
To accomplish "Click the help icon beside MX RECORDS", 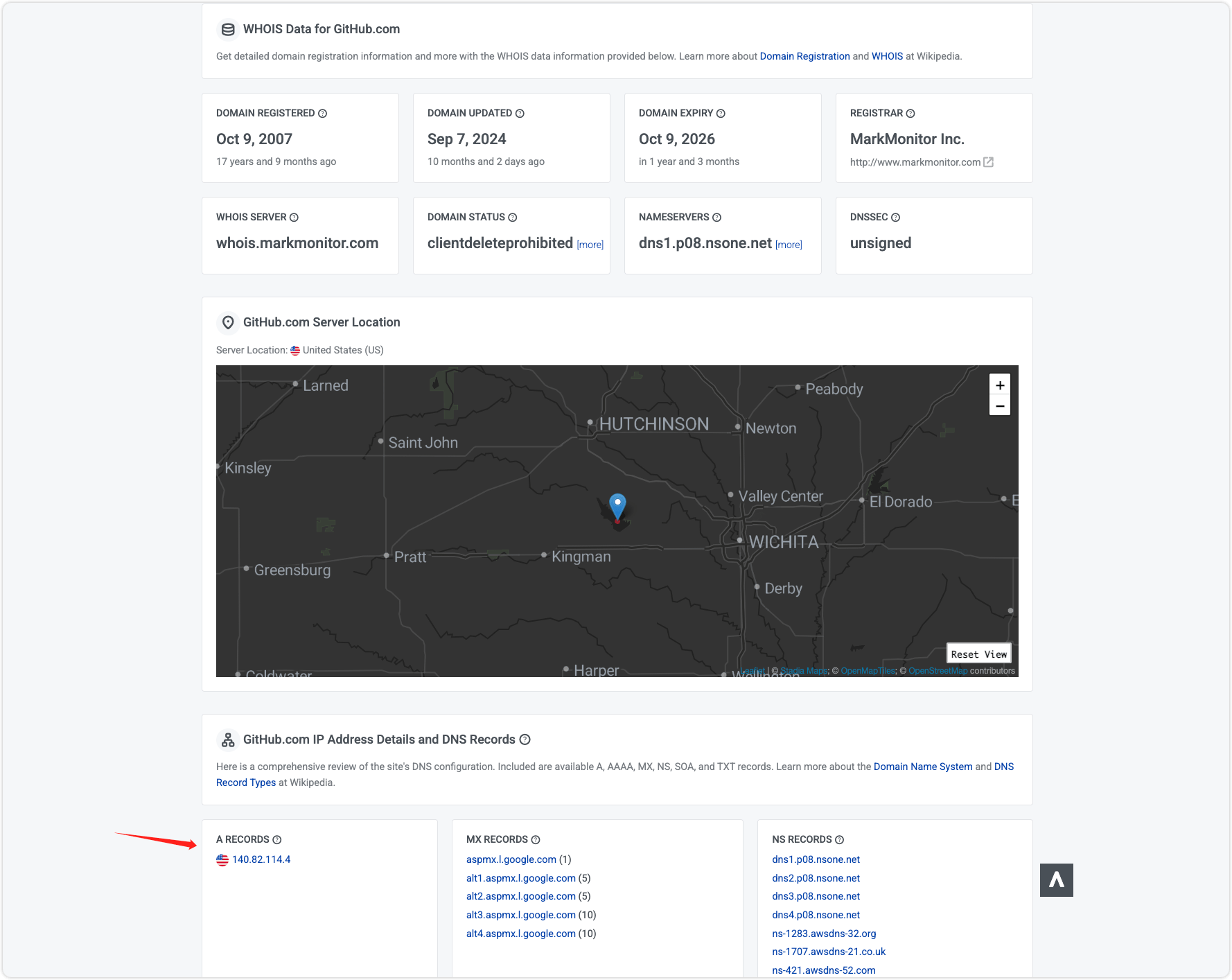I will [x=536, y=840].
